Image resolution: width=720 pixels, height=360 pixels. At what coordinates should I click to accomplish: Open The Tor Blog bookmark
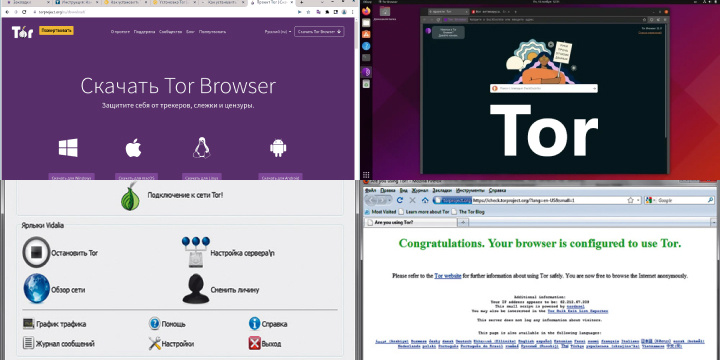468,212
